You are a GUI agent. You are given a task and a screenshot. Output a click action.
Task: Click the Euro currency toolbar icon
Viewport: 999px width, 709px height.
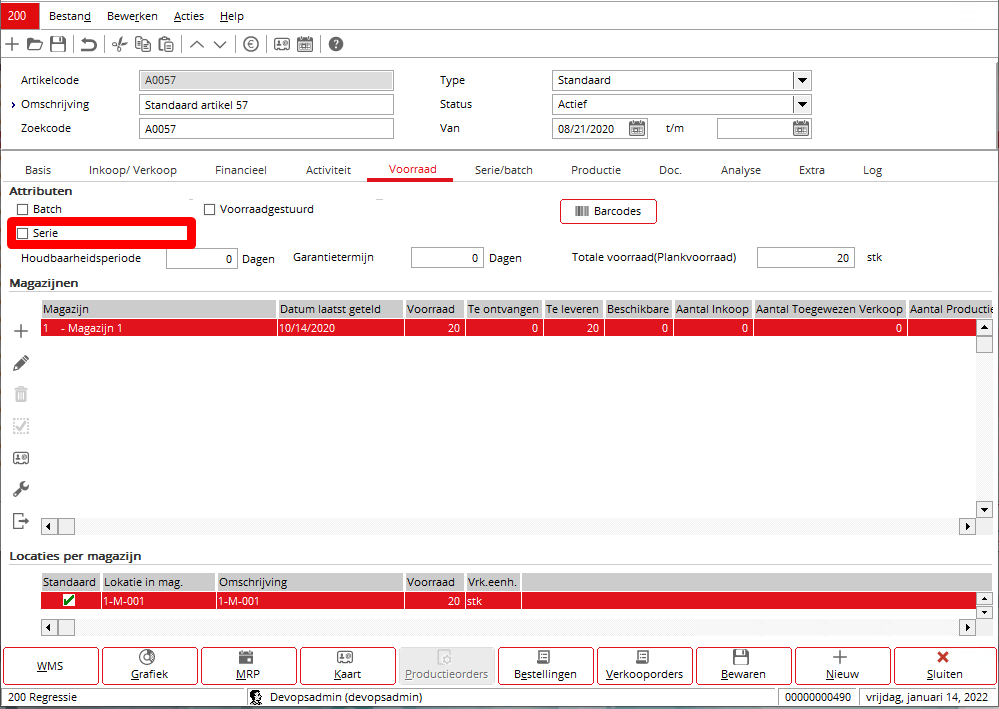click(250, 44)
